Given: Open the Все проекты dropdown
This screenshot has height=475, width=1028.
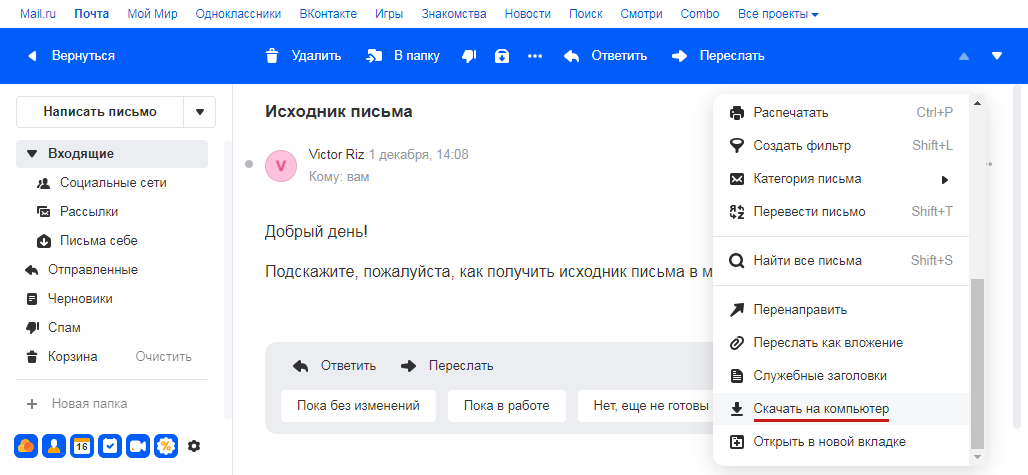Looking at the screenshot, I should [x=778, y=15].
